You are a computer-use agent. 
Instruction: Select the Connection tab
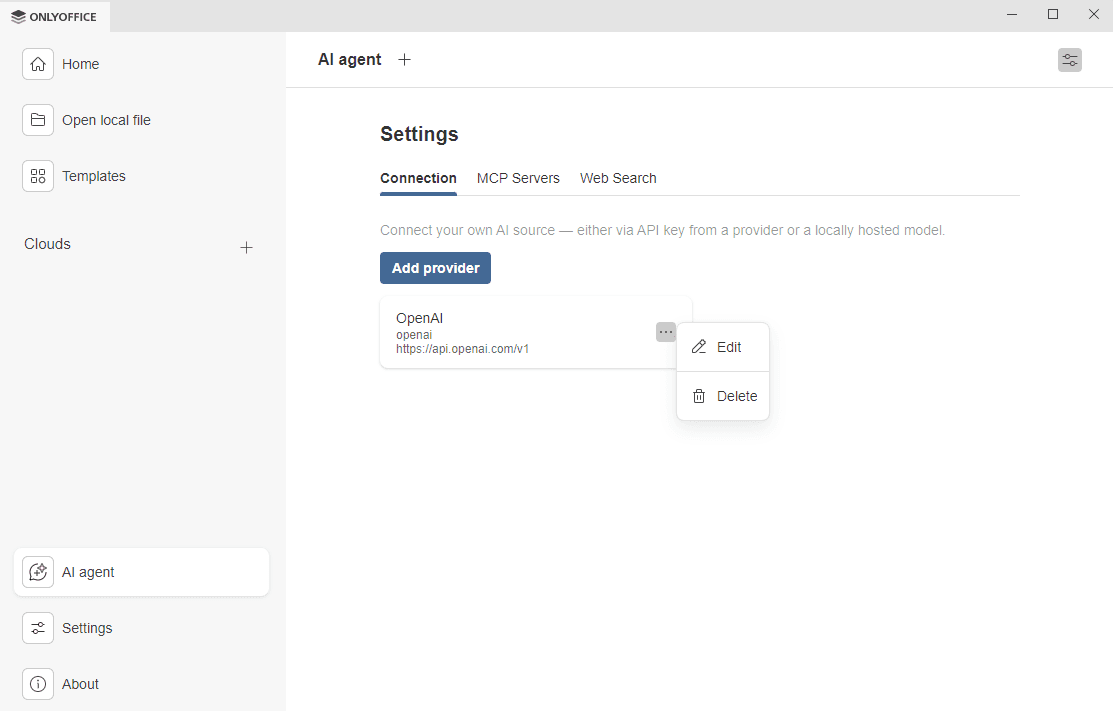coord(418,178)
